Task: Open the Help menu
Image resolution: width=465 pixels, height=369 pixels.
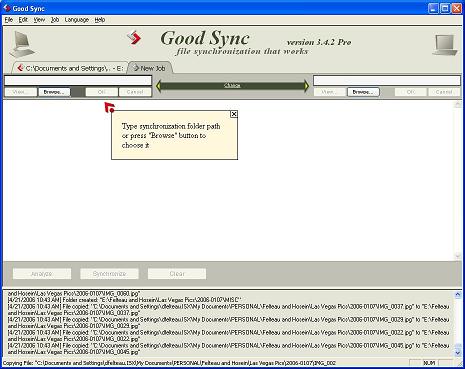Action: 100,20
